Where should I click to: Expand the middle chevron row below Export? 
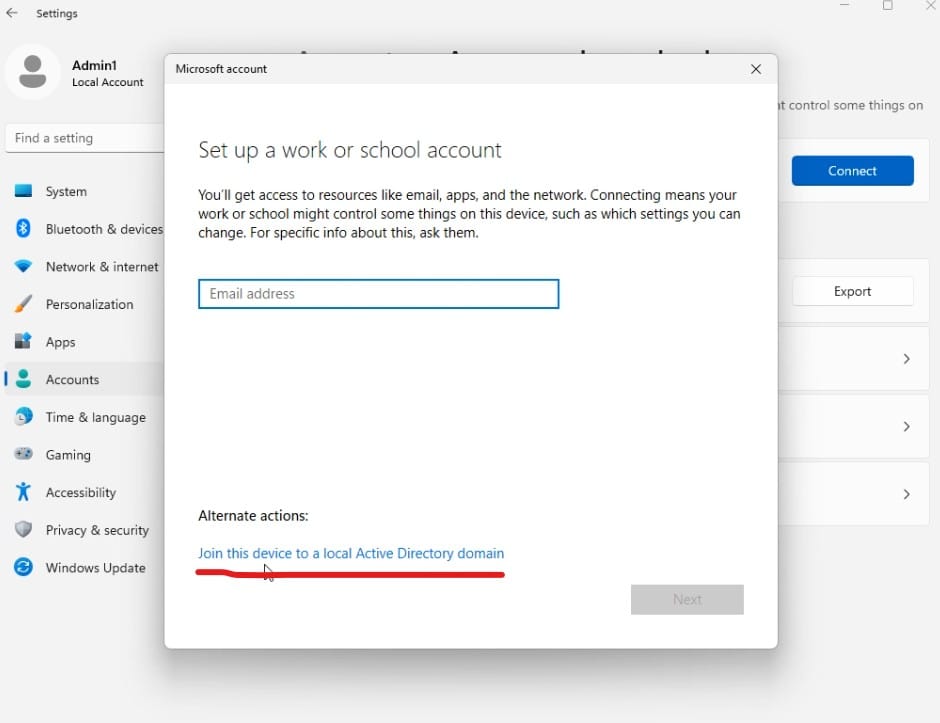point(906,426)
